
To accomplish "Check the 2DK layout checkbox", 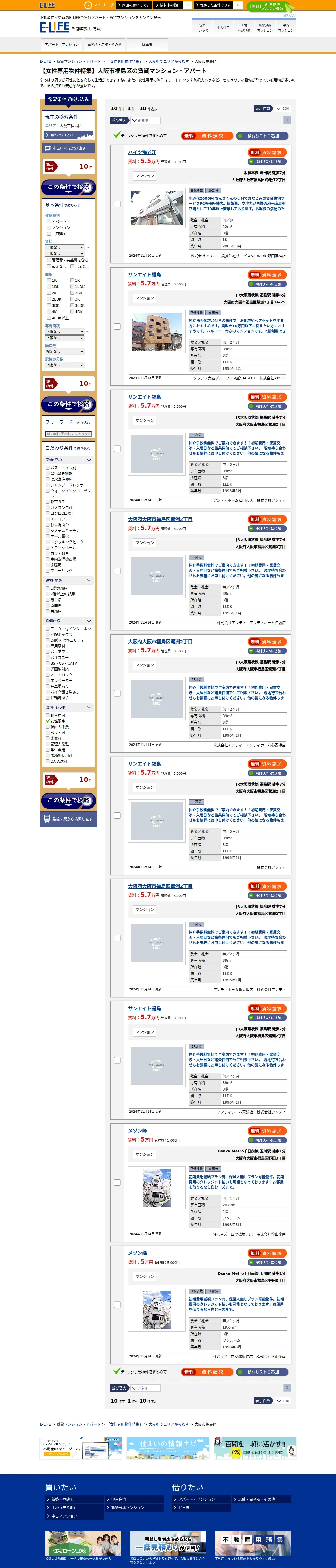I will click(72, 293).
